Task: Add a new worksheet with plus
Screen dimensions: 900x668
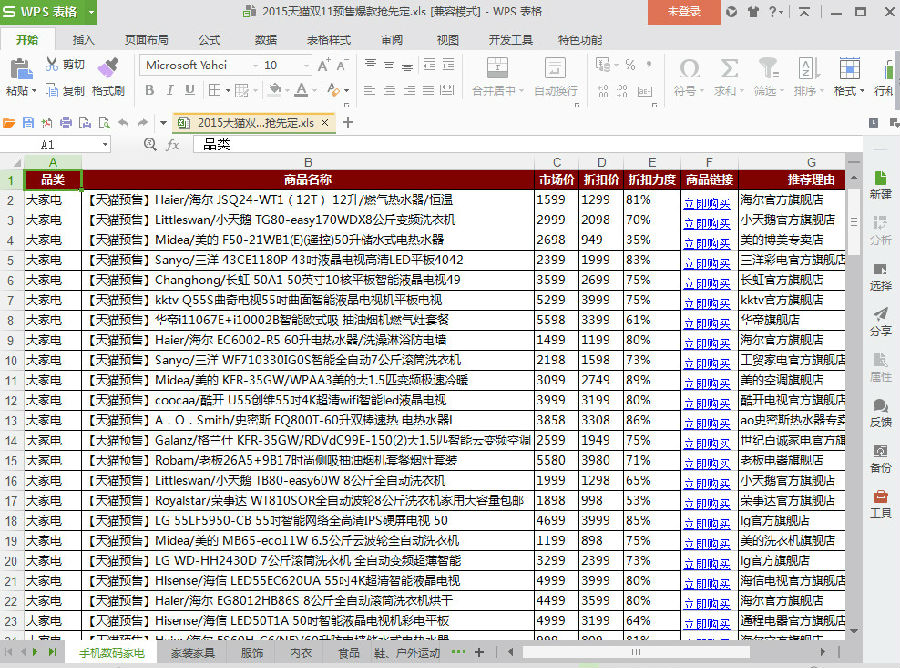Action: (x=479, y=653)
